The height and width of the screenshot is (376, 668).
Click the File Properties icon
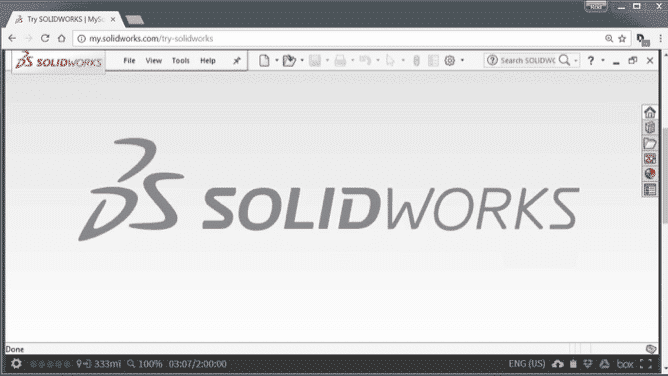pyautogui.click(x=433, y=60)
